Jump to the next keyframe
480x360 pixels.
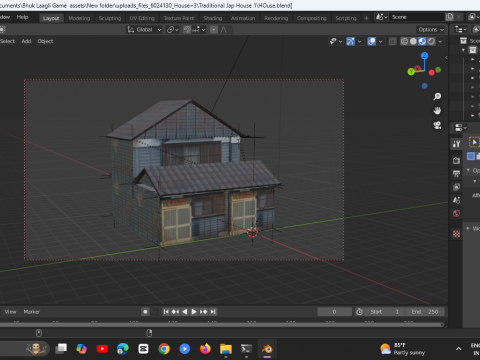203,312
